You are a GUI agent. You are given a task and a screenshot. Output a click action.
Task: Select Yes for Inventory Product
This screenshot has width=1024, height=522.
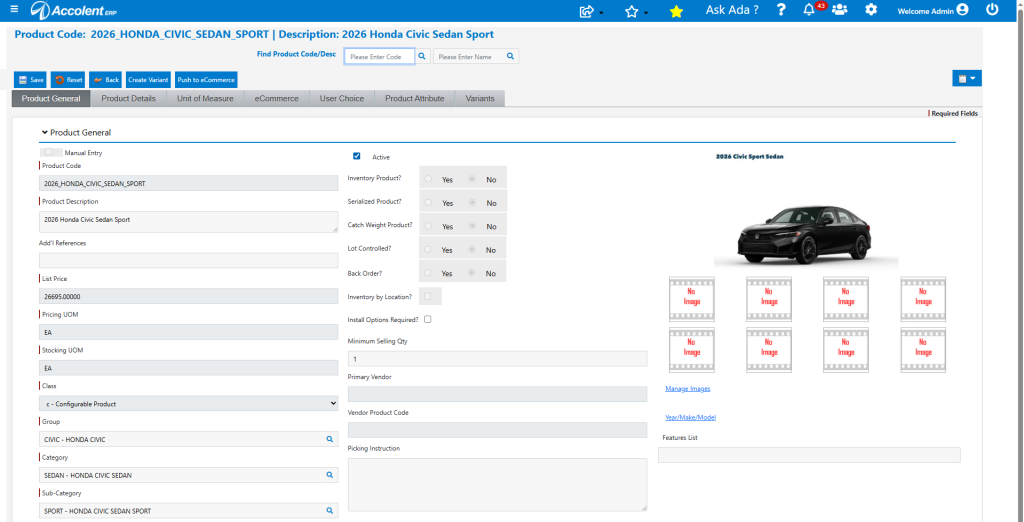point(428,178)
